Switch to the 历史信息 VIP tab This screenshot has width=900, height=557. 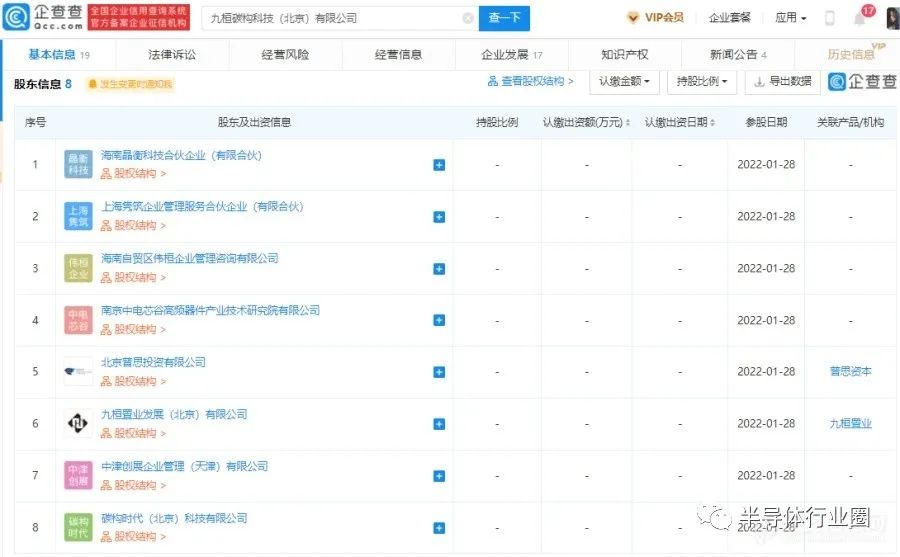pos(851,55)
